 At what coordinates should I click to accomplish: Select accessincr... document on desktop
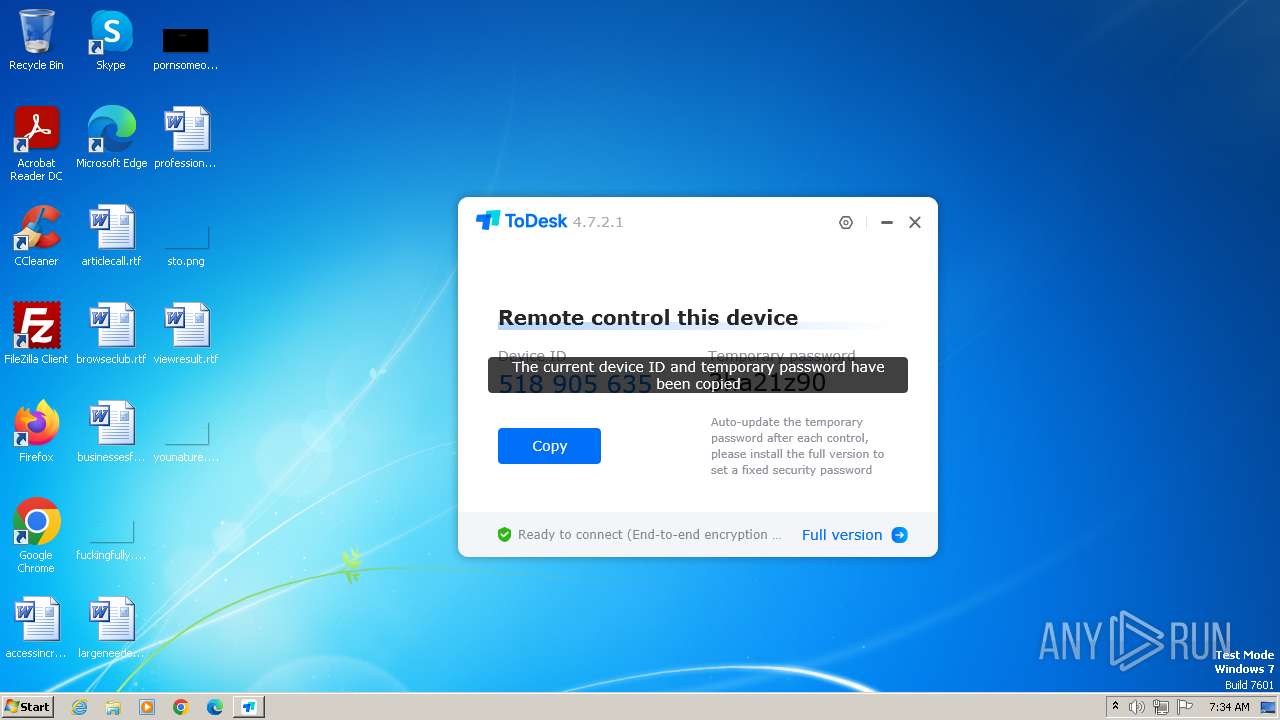click(36, 628)
